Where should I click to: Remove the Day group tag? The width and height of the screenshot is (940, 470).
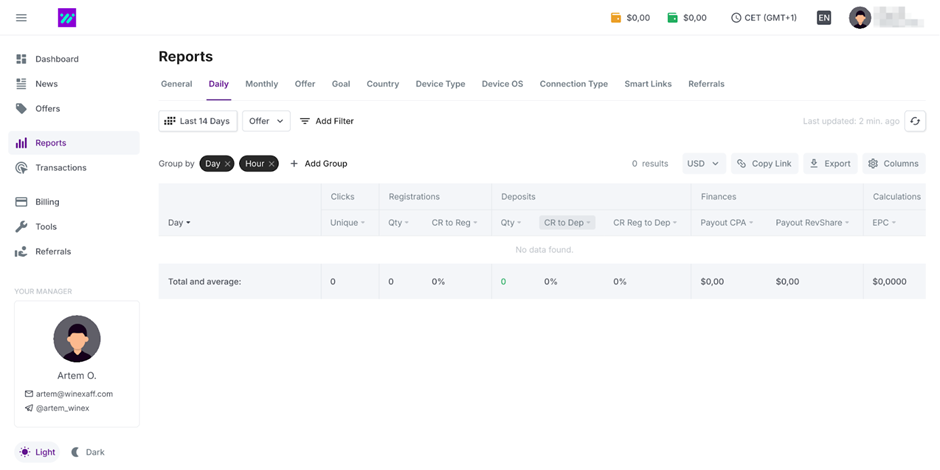click(x=228, y=164)
